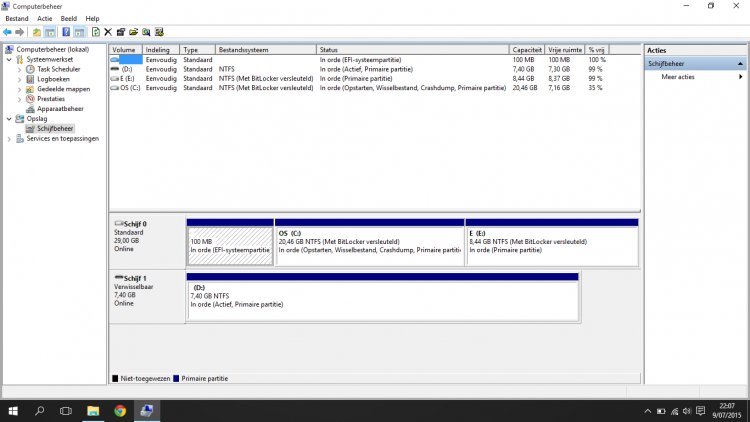Collapse the Systeemwerkset tree node
This screenshot has width=750, height=422.
pyautogui.click(x=9, y=59)
